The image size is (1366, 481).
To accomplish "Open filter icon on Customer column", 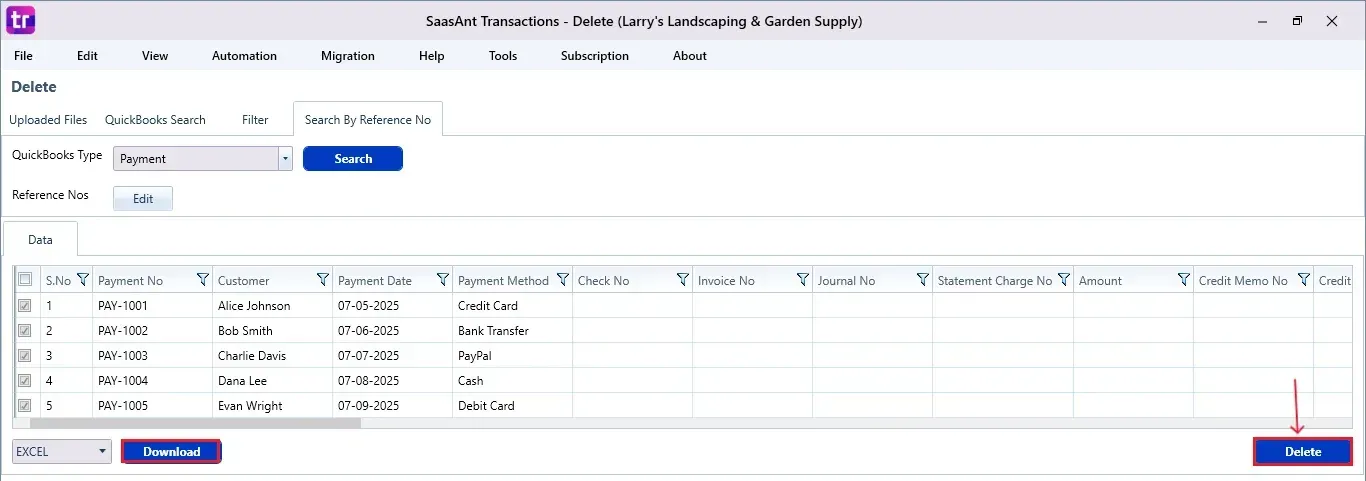I will pyautogui.click(x=323, y=280).
